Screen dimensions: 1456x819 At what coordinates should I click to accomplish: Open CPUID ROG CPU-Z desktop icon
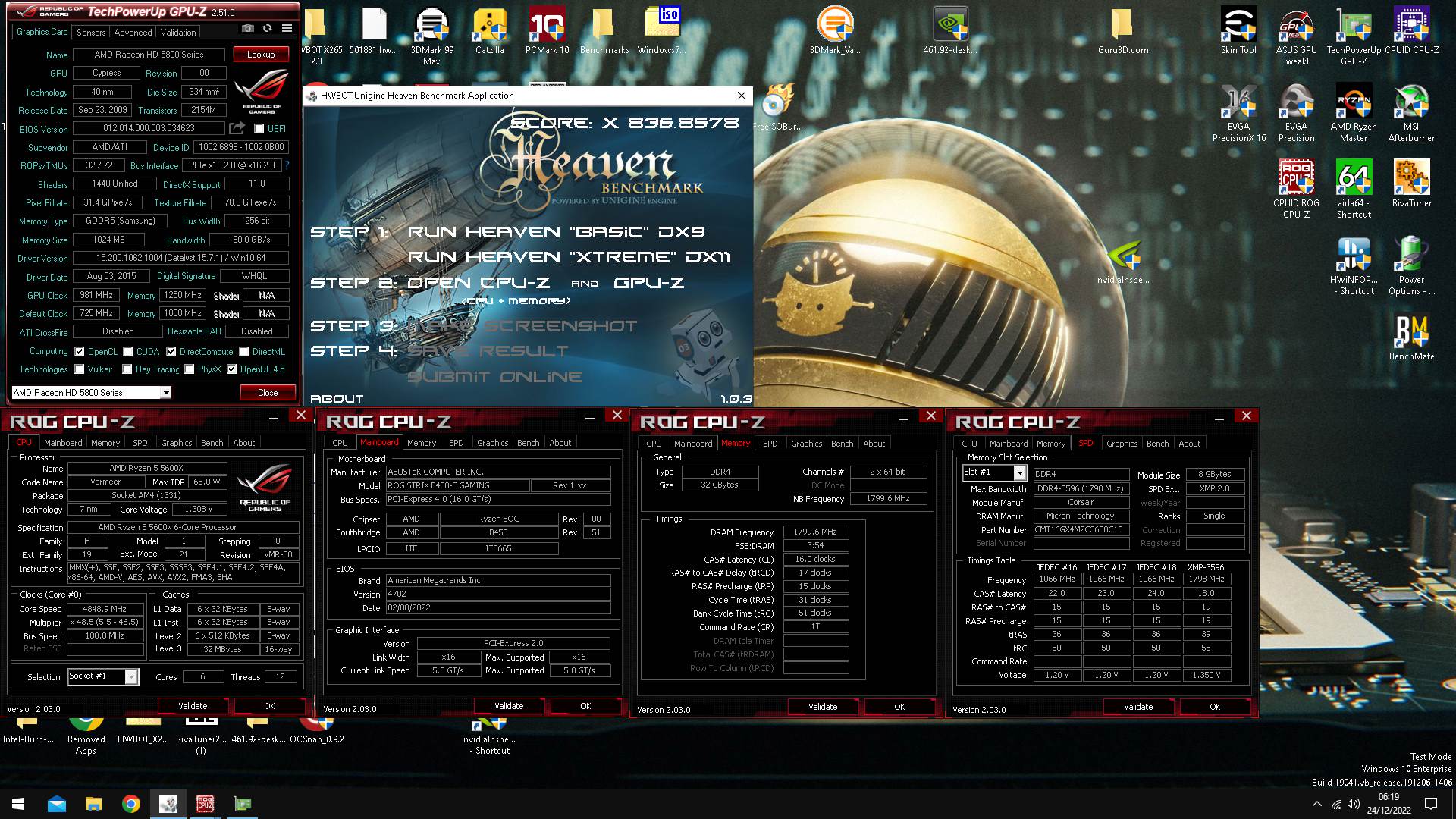[x=1296, y=189]
